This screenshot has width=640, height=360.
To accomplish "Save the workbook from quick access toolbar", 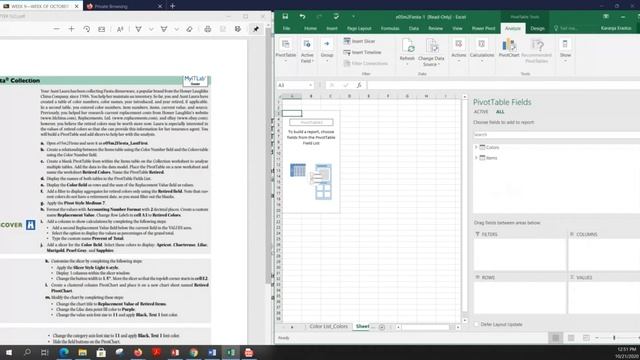I will coord(285,16).
